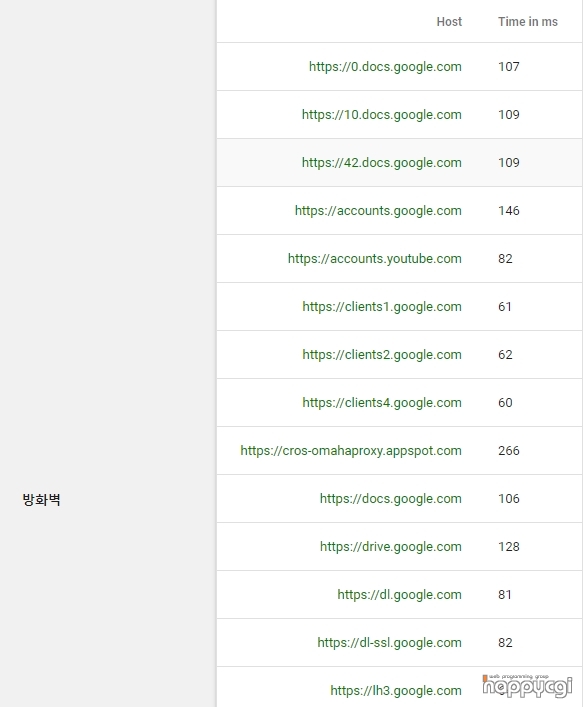The height and width of the screenshot is (707, 583).
Task: Open the cros-omahaproxy.appspot.com link
Action: [351, 451]
